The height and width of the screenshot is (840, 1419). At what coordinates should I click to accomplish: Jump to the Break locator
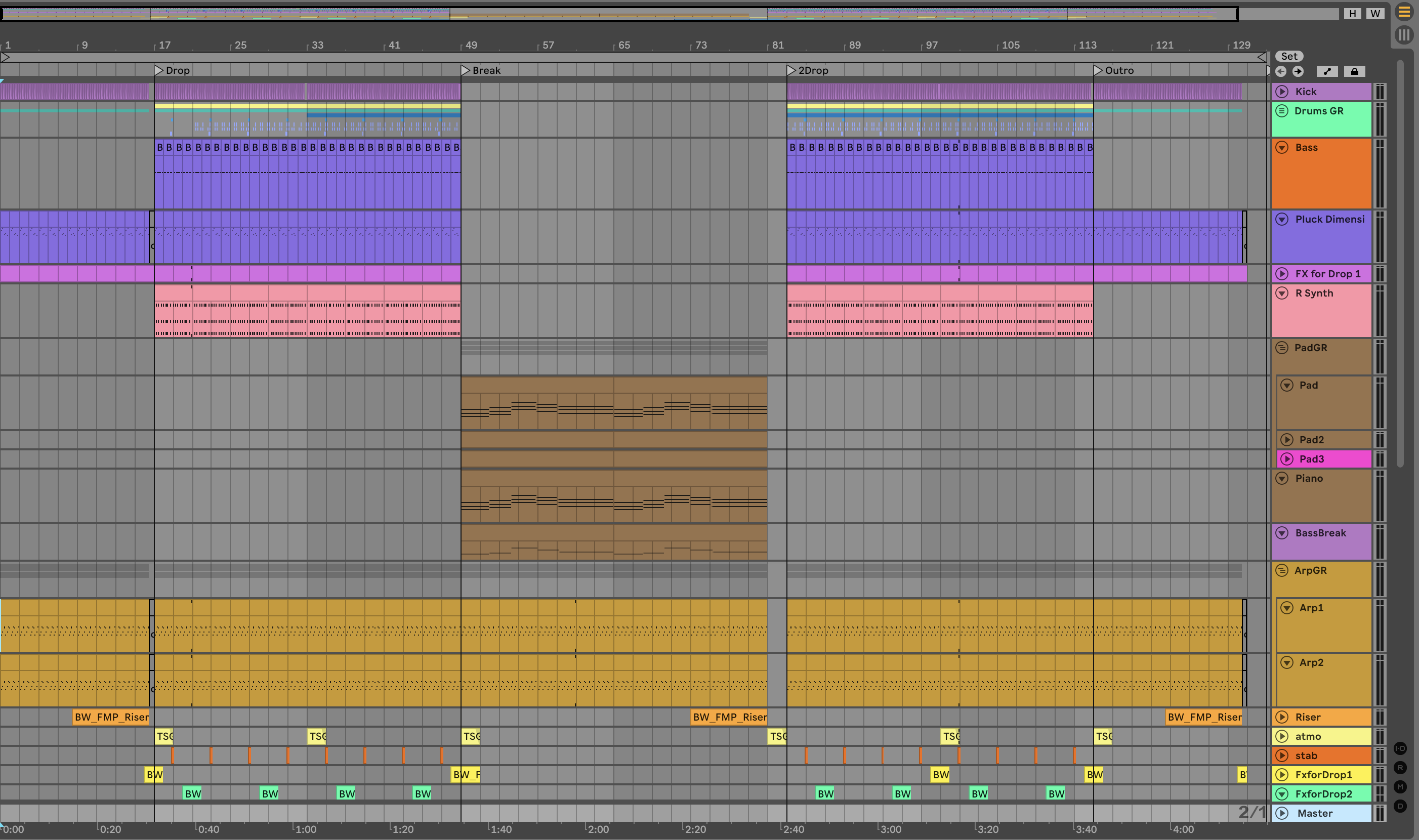(x=465, y=70)
